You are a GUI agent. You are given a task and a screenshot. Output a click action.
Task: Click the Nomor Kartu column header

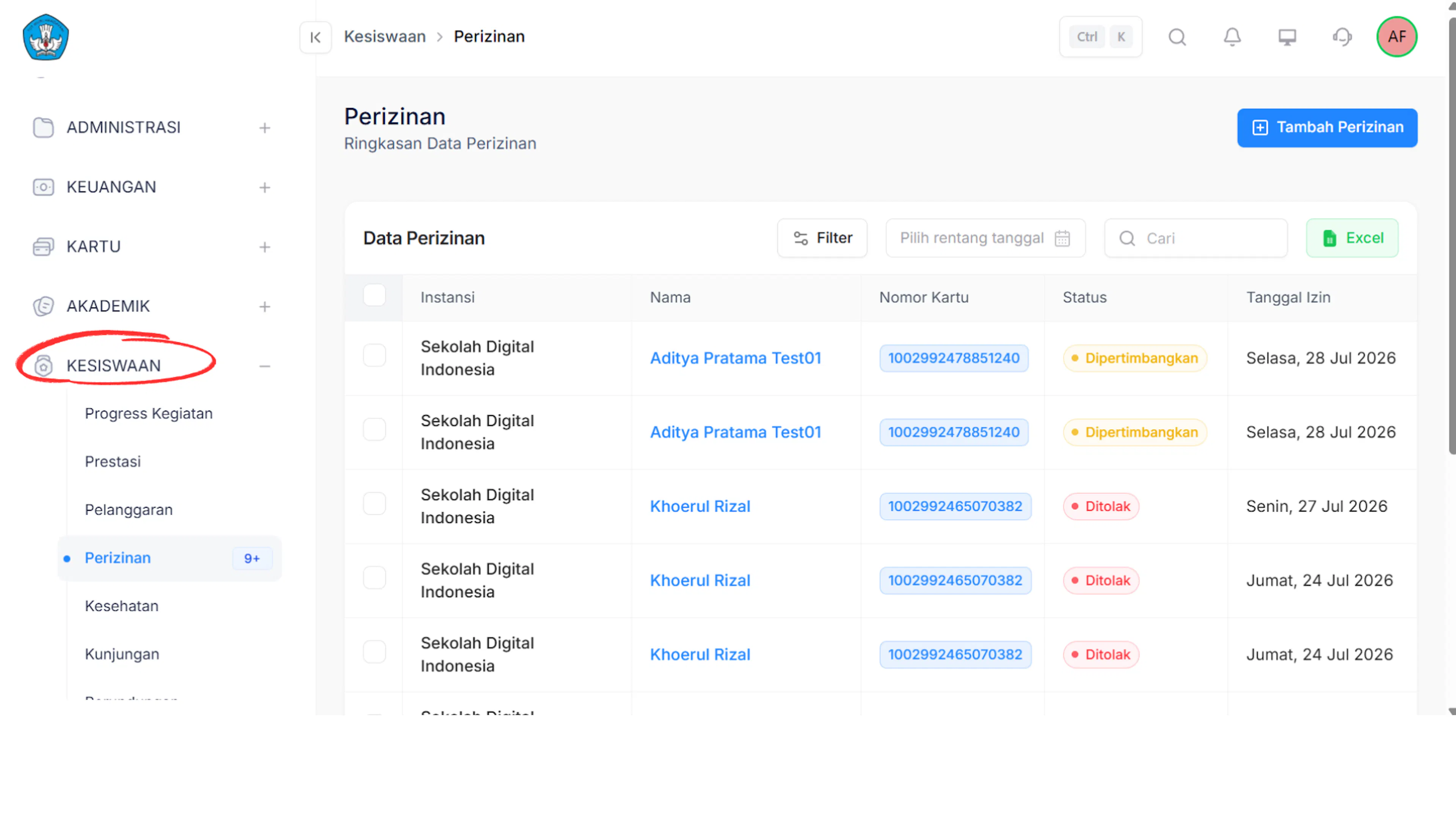click(924, 298)
